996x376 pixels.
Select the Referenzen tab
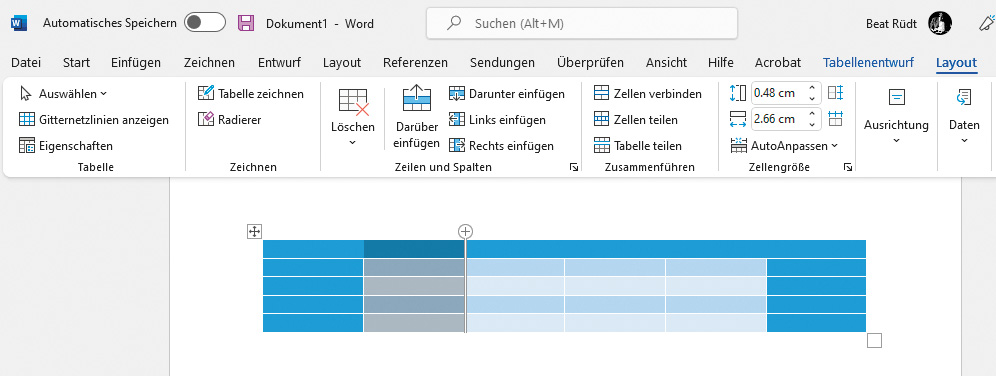415,62
